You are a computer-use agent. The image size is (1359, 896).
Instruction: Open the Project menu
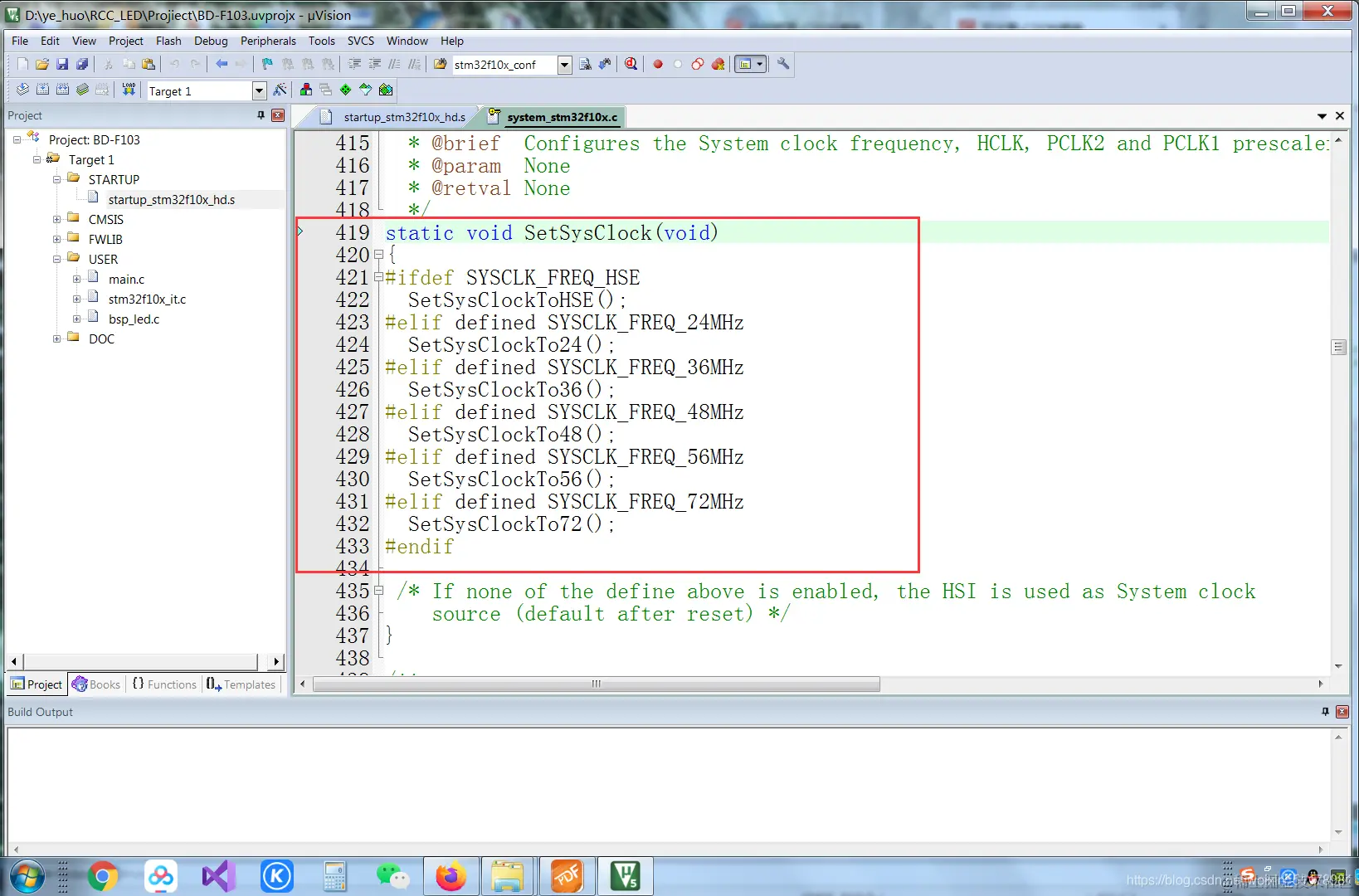coord(126,41)
